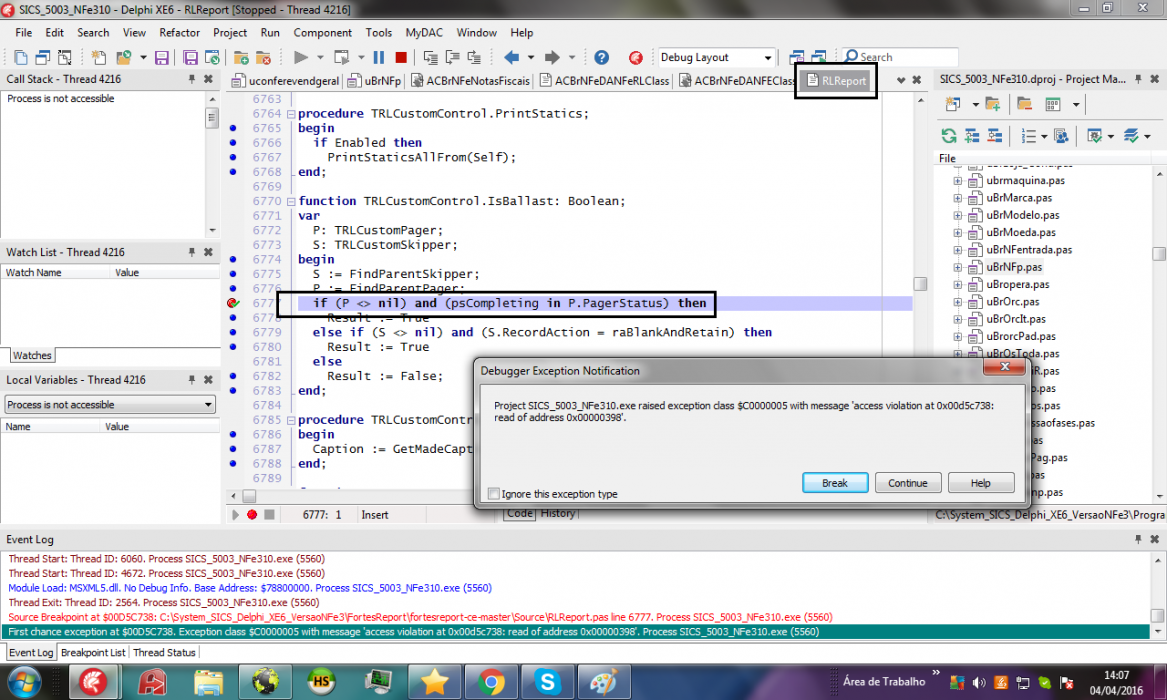Expand the uBrOrc.pas tree node
Viewport: 1167px width, 700px height.
coord(958,302)
